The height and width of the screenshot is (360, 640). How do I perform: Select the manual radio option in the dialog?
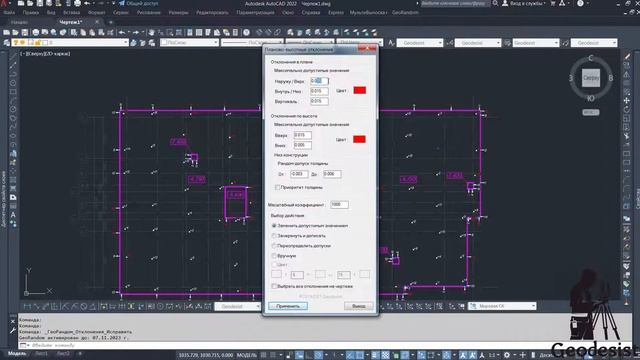[x=274, y=256]
